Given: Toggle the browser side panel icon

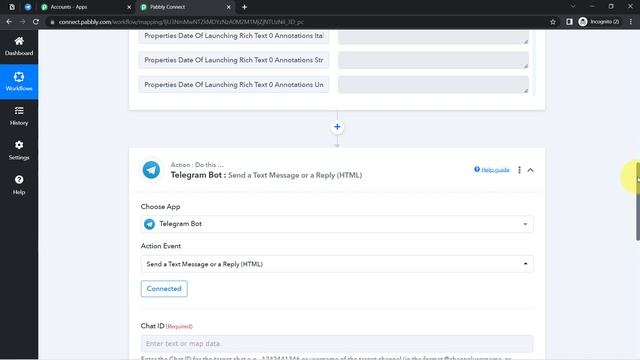Looking at the screenshot, I should [x=569, y=22].
